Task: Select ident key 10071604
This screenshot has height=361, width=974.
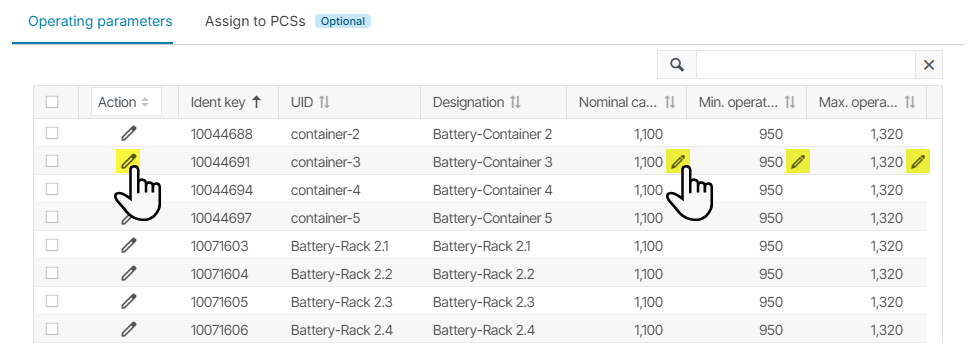Action: pos(219,274)
